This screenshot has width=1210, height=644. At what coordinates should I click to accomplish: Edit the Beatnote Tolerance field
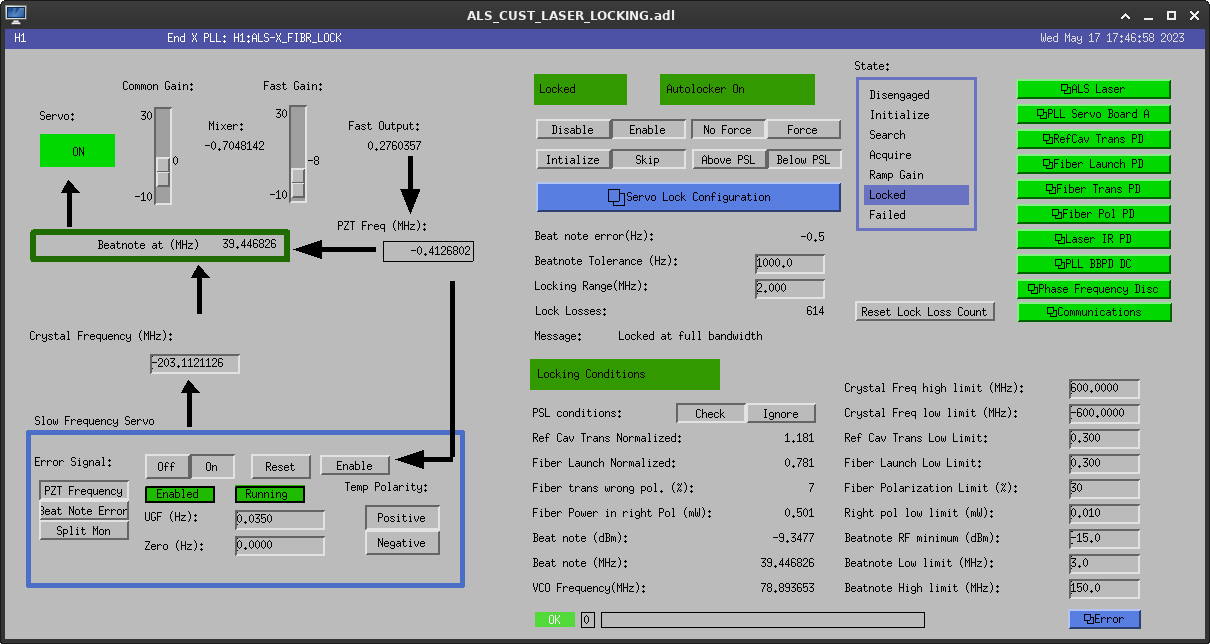point(790,263)
